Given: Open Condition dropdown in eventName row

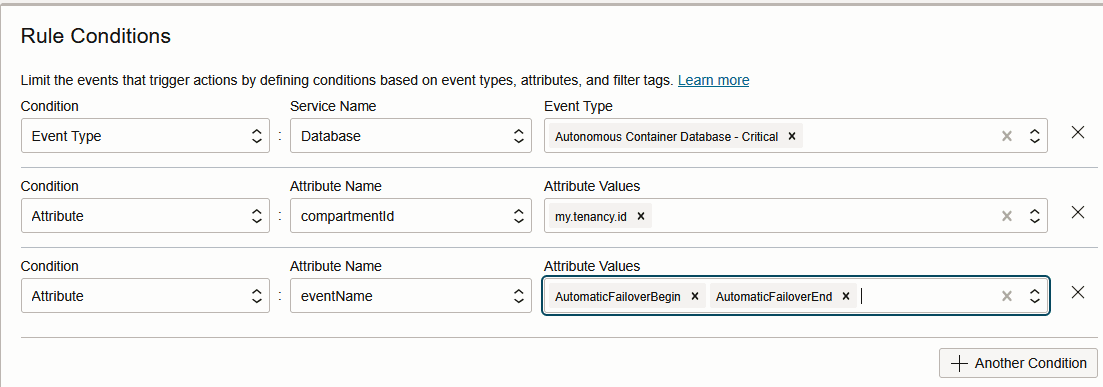Looking at the screenshot, I should (145, 296).
